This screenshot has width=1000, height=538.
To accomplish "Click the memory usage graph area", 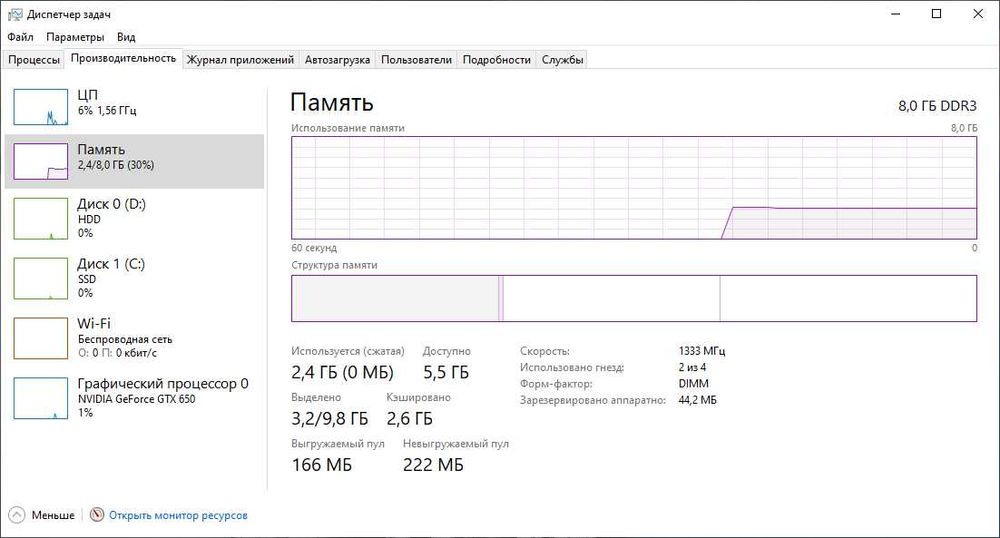I will [x=634, y=188].
